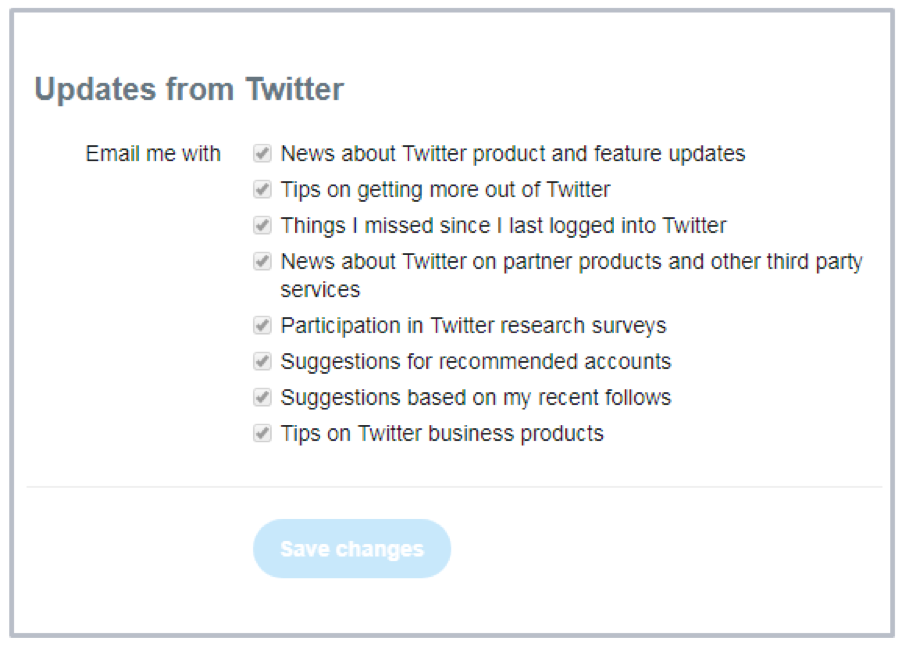Select the 'Suggestions for recommended accounts' label text
909x655 pixels.
pyautogui.click(x=476, y=362)
